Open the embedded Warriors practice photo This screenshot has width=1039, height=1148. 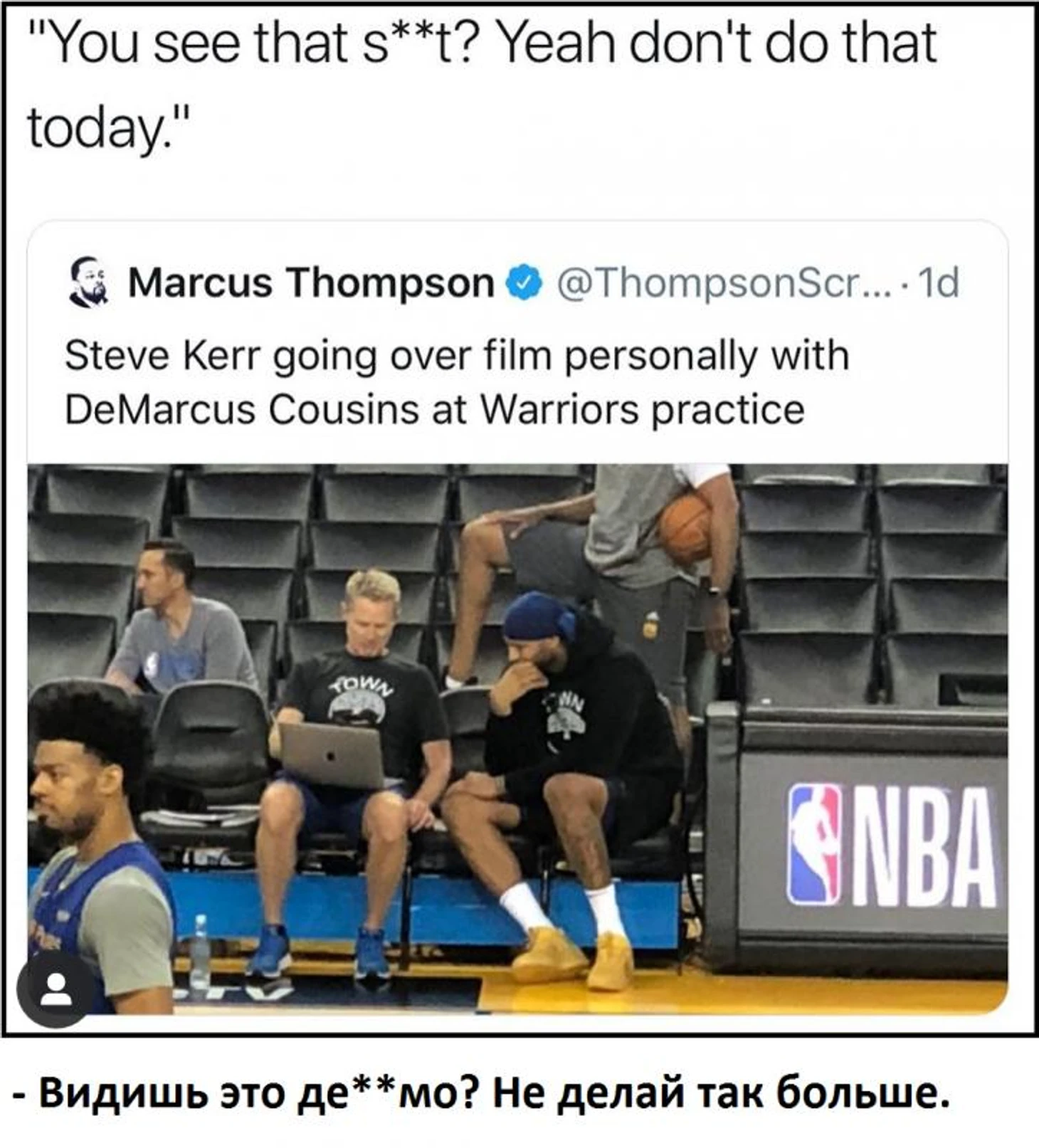[x=517, y=739]
